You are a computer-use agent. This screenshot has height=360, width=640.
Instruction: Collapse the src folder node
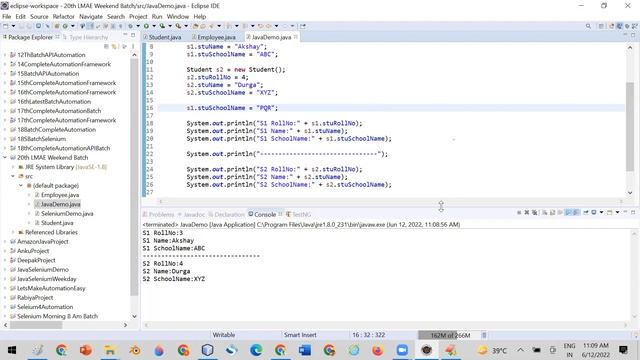[13, 176]
